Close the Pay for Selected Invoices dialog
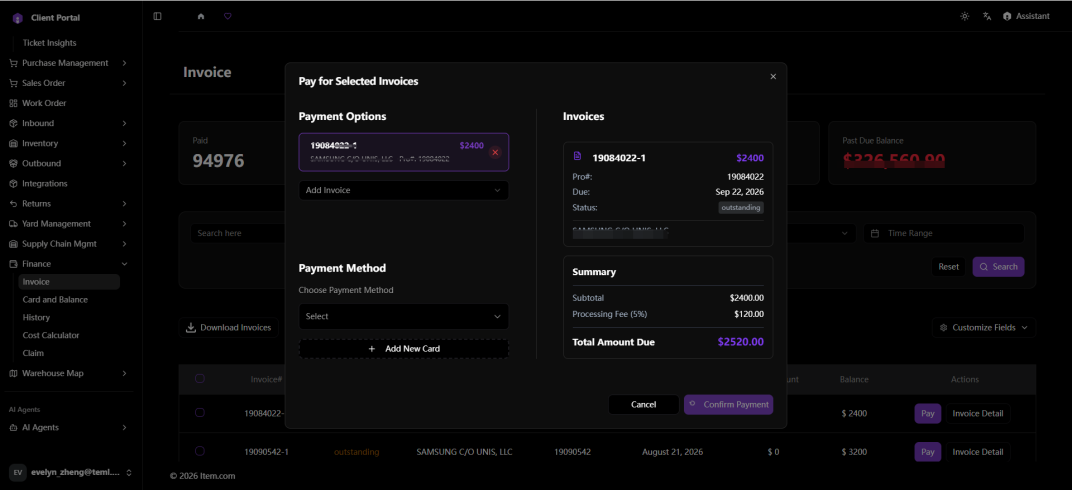 tap(773, 77)
